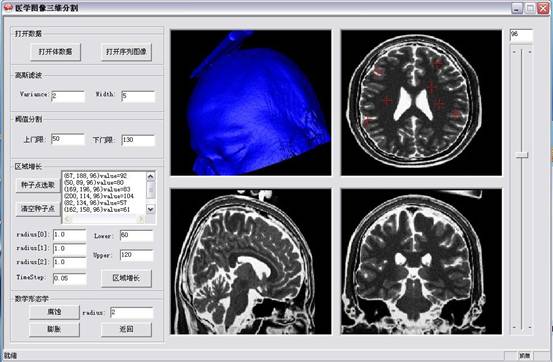This screenshot has width=553, height=362.
Task: Click the TimeStep input field
Action: (70, 279)
